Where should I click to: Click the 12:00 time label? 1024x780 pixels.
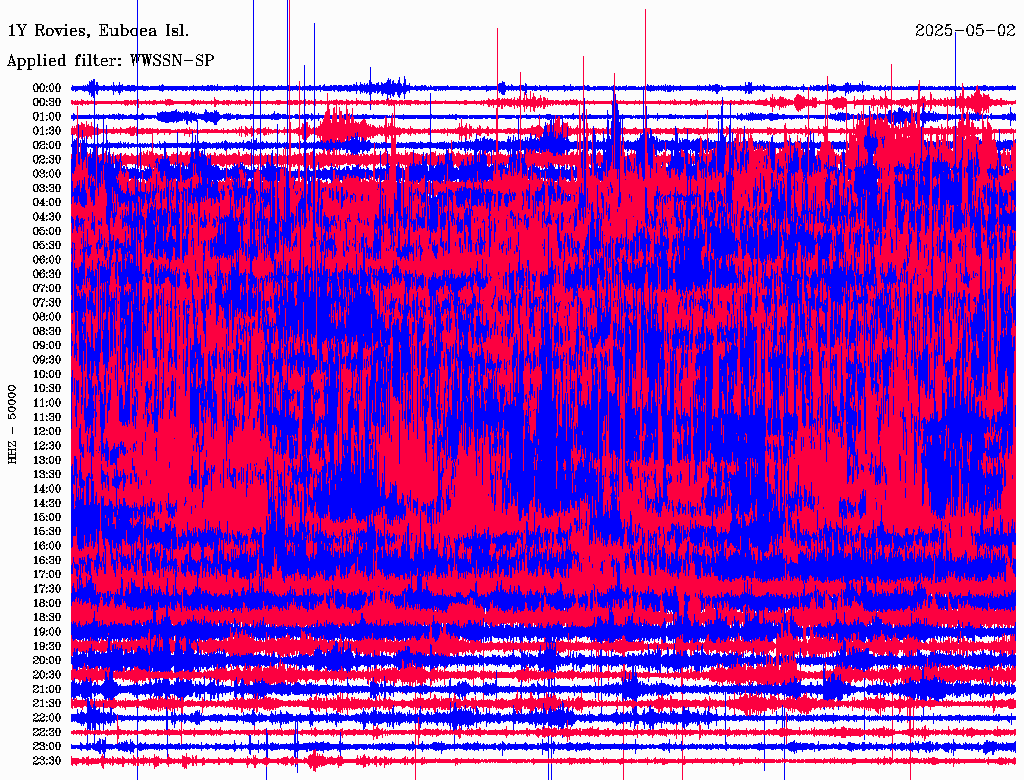(47, 431)
